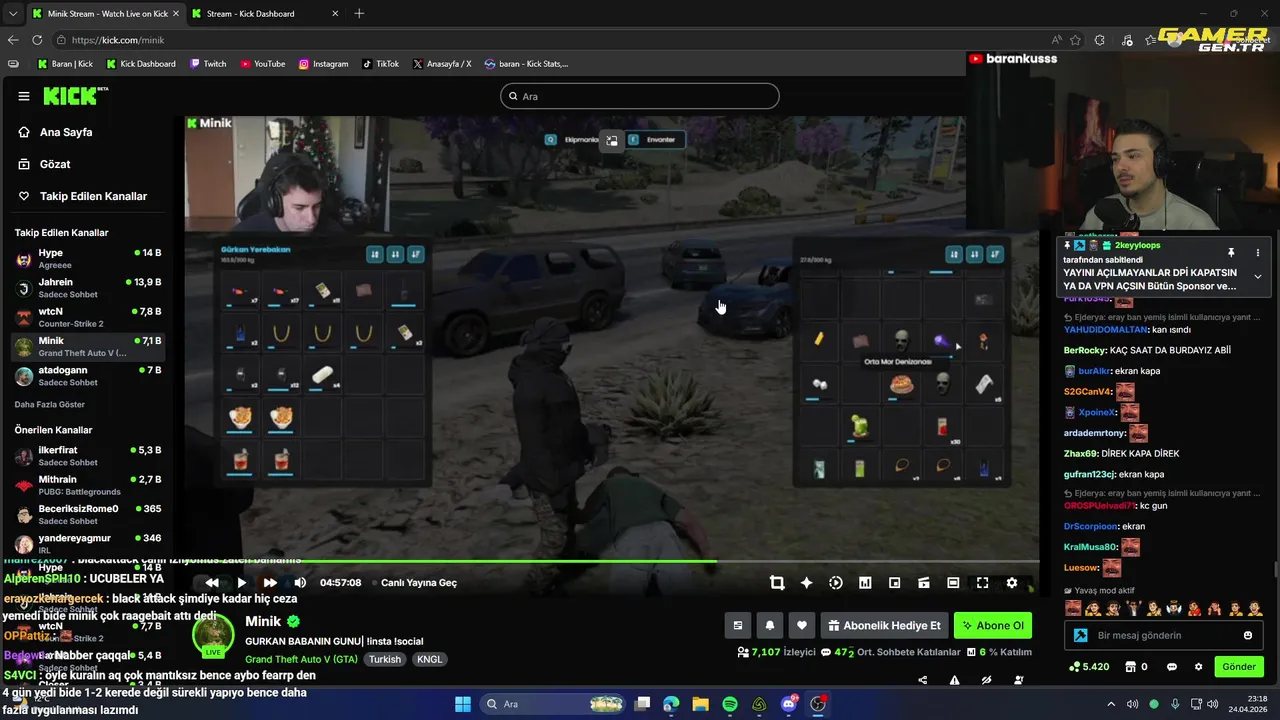This screenshot has height=720, width=1280.
Task: Toggle fullscreen mode in player
Action: click(982, 583)
